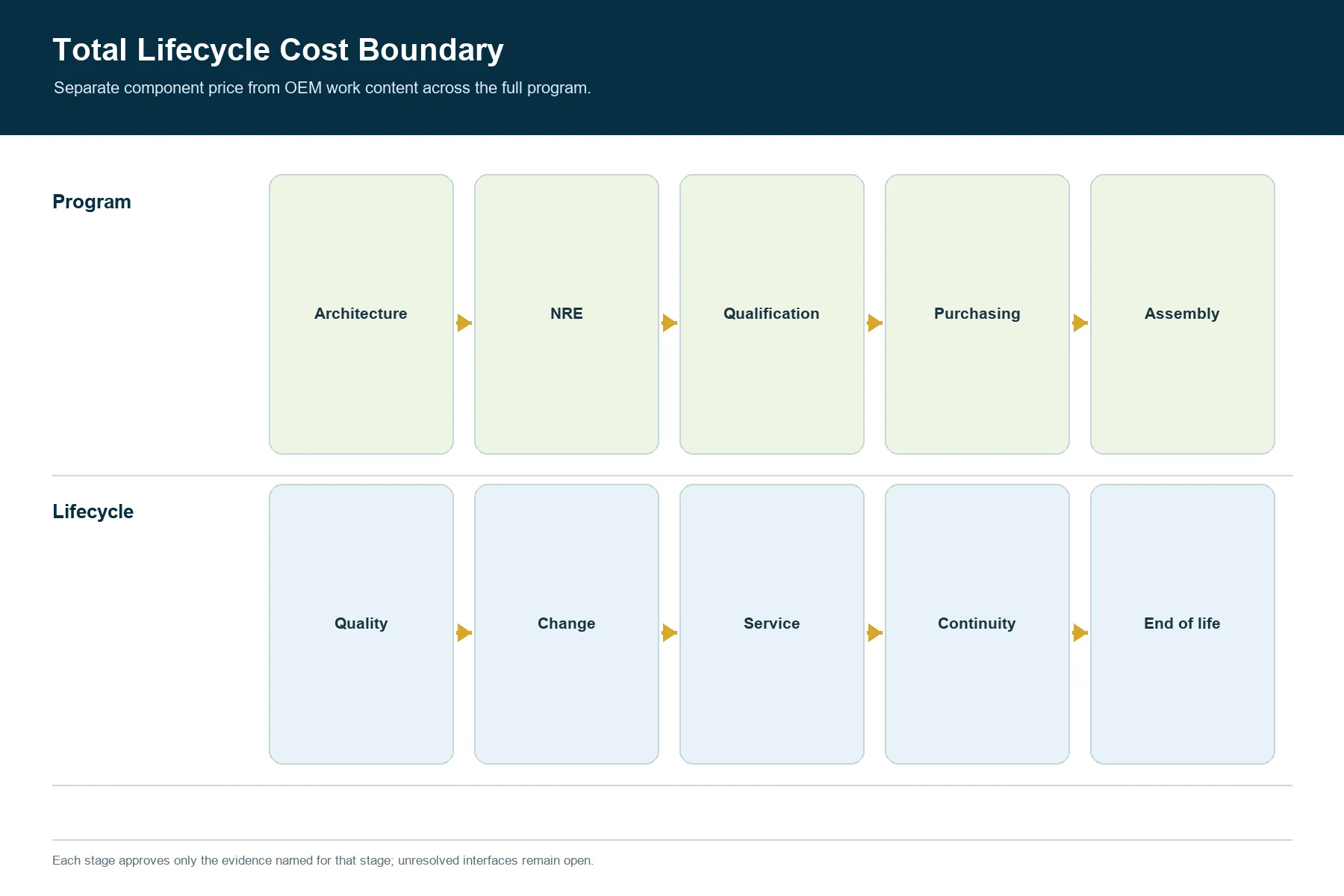Click the Change lifecycle card
This screenshot has width=1344, height=896.
567,624
